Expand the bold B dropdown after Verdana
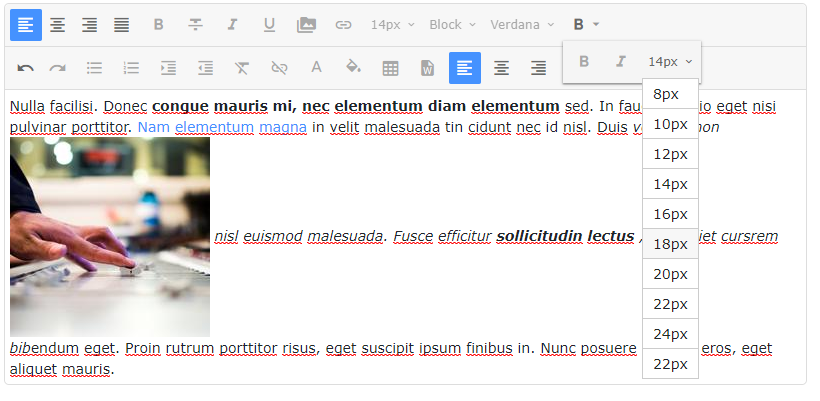The height and width of the screenshot is (401, 820). [586, 25]
